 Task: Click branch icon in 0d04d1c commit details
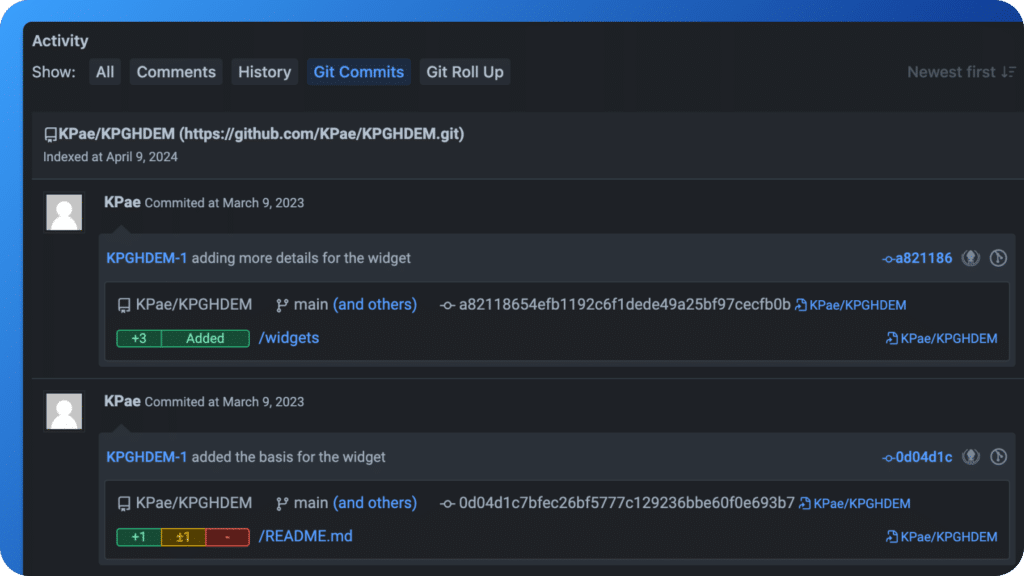pyautogui.click(x=281, y=504)
